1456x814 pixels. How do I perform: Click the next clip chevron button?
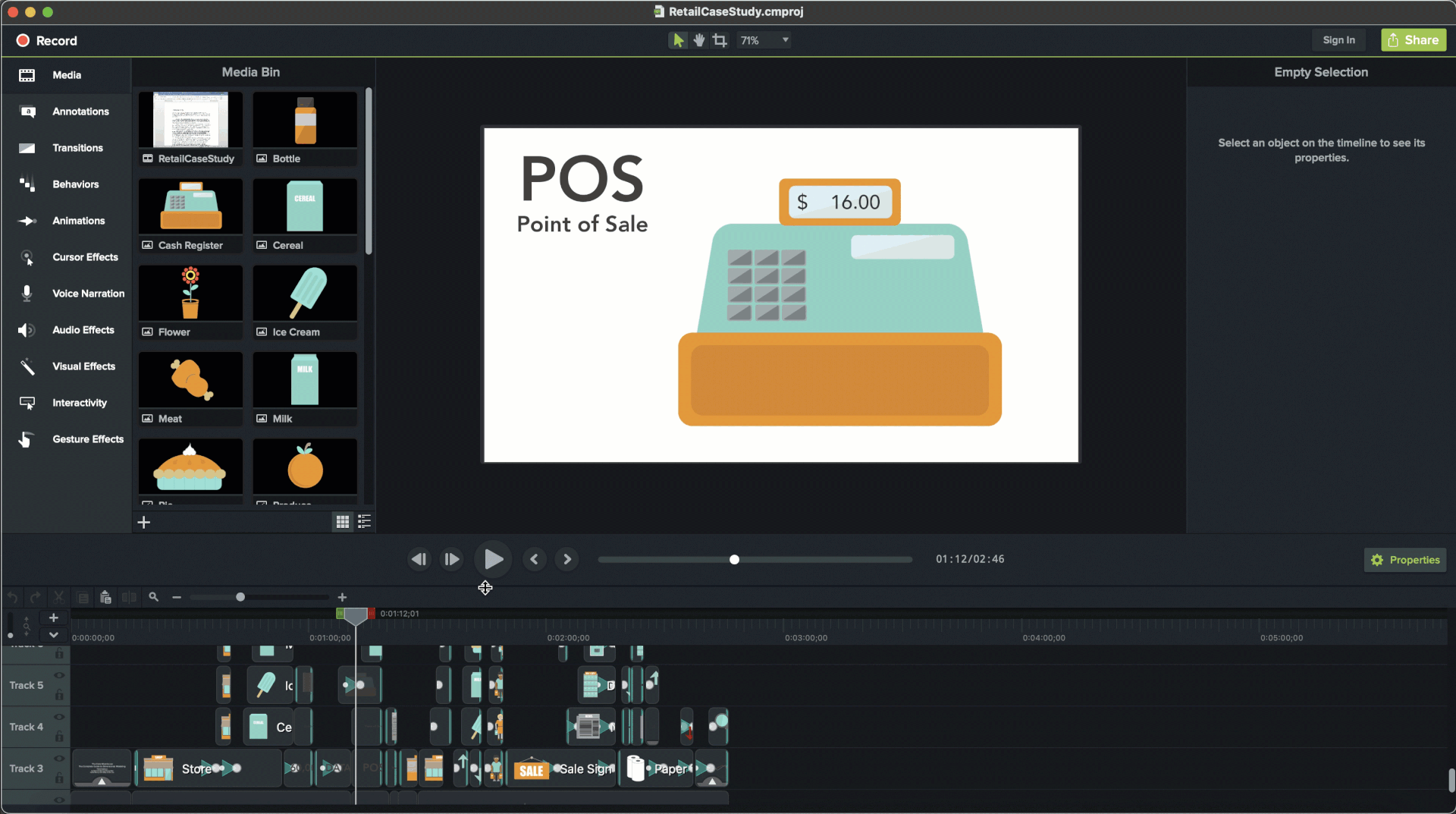pos(567,560)
